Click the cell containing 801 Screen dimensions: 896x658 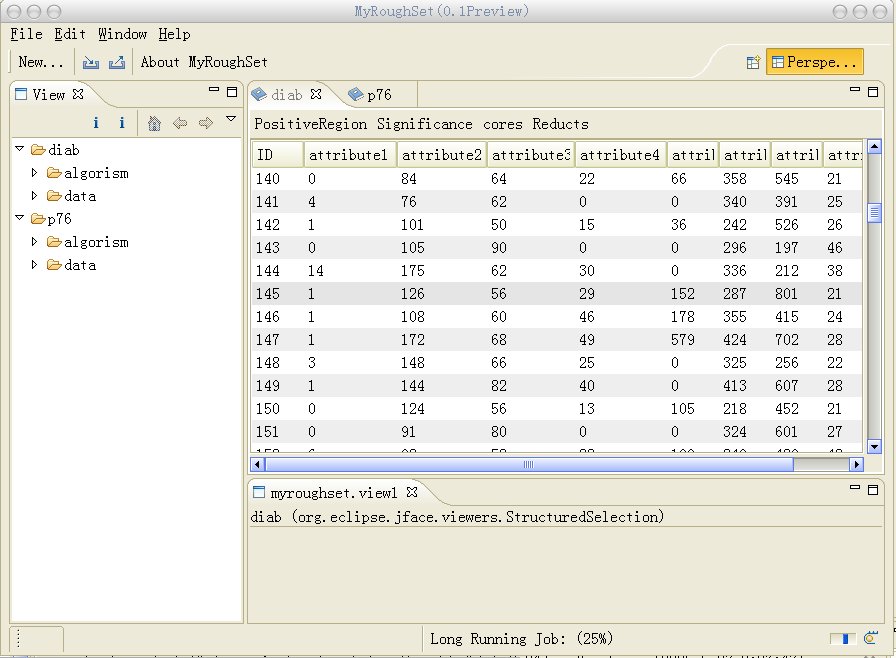click(786, 294)
